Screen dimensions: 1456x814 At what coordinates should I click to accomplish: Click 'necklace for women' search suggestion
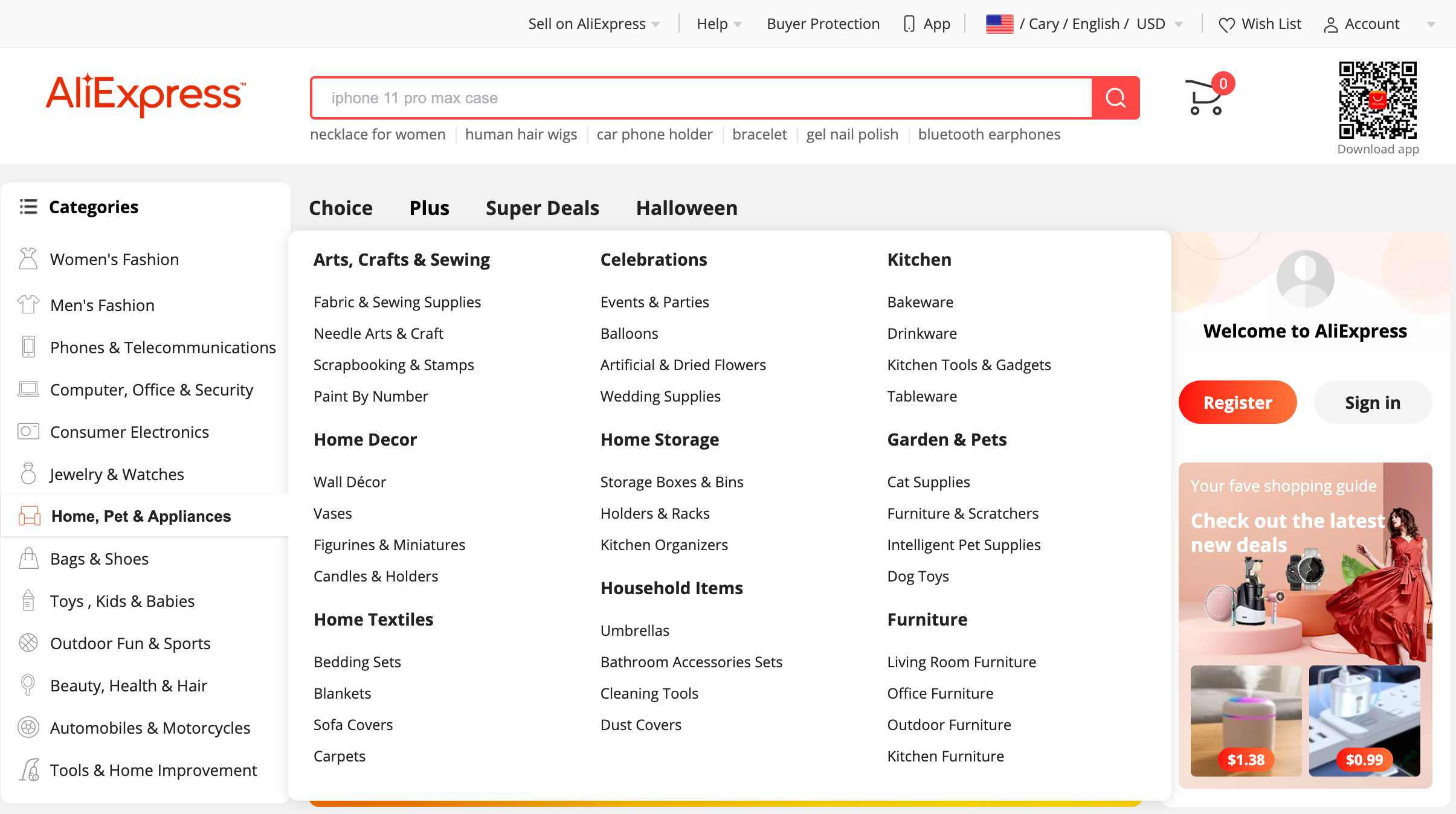[x=378, y=134]
